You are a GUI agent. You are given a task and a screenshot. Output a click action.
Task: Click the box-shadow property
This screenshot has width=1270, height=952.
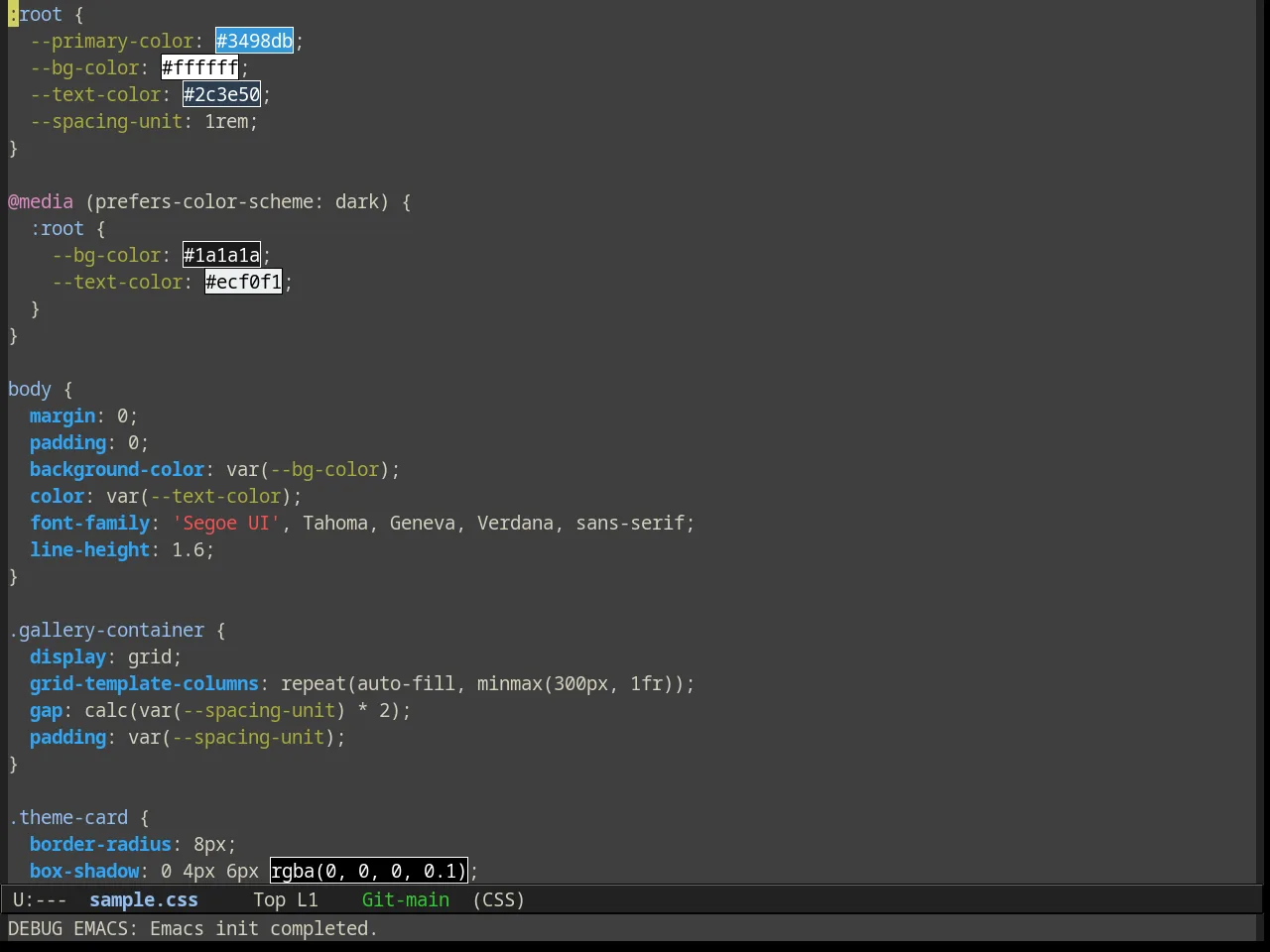84,871
